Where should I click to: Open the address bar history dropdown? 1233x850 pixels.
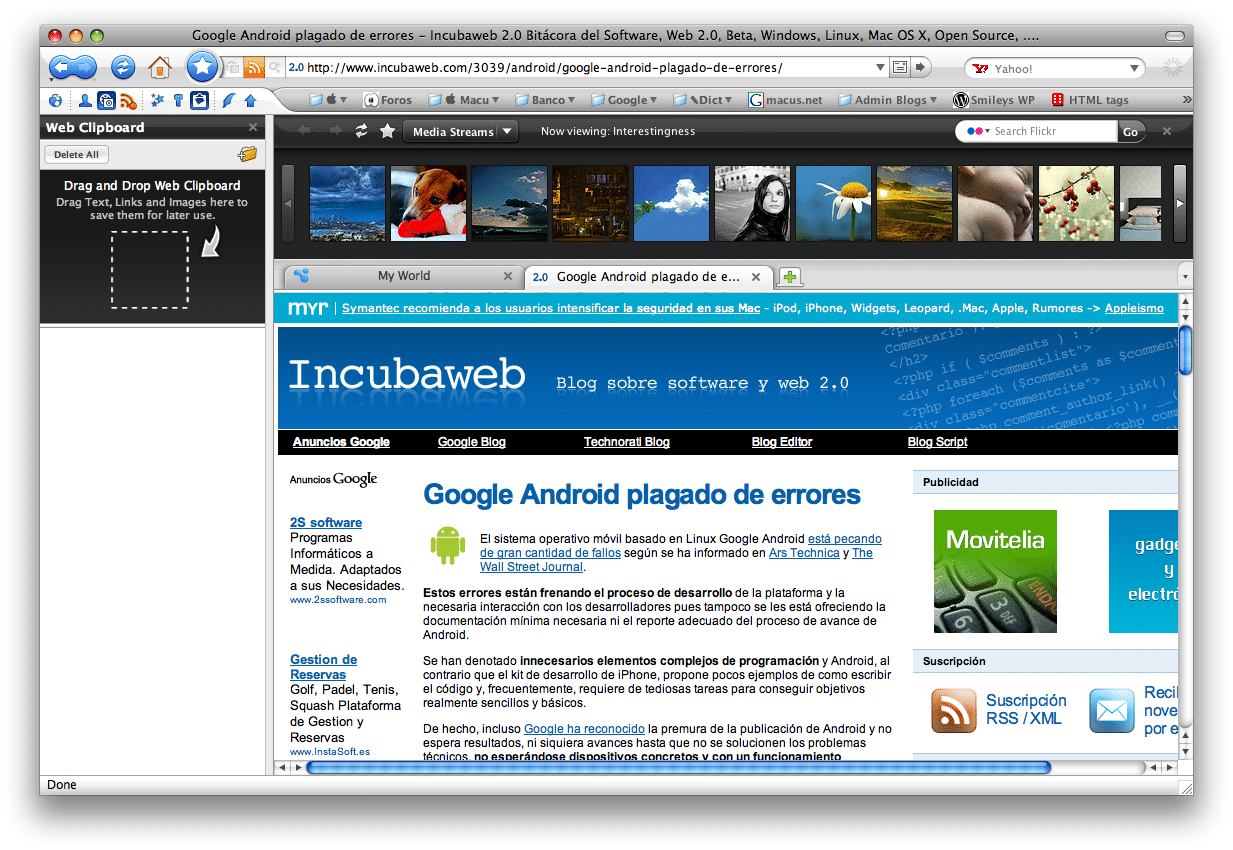(x=880, y=68)
